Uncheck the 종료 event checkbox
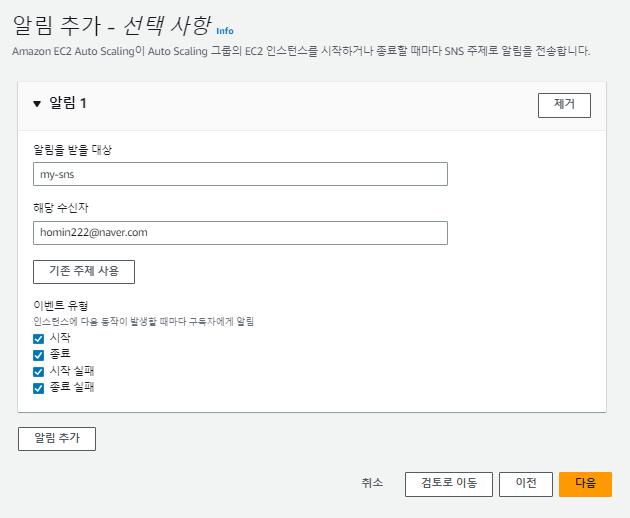Viewport: 630px width, 518px height. pyautogui.click(x=39, y=355)
